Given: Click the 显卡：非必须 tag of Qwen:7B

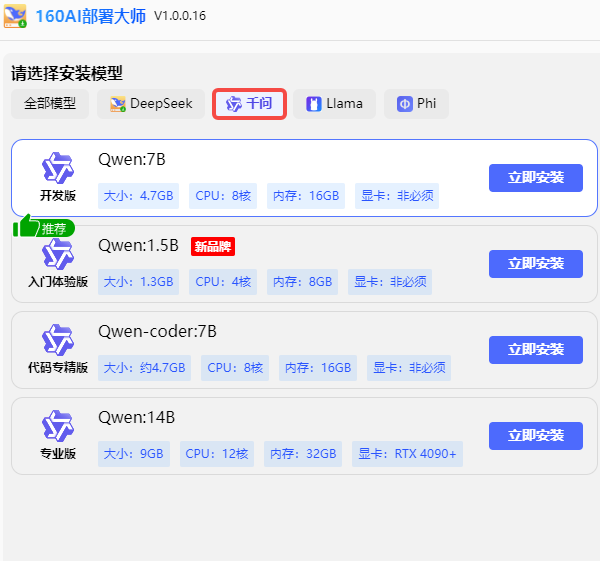Looking at the screenshot, I should coord(397,196).
